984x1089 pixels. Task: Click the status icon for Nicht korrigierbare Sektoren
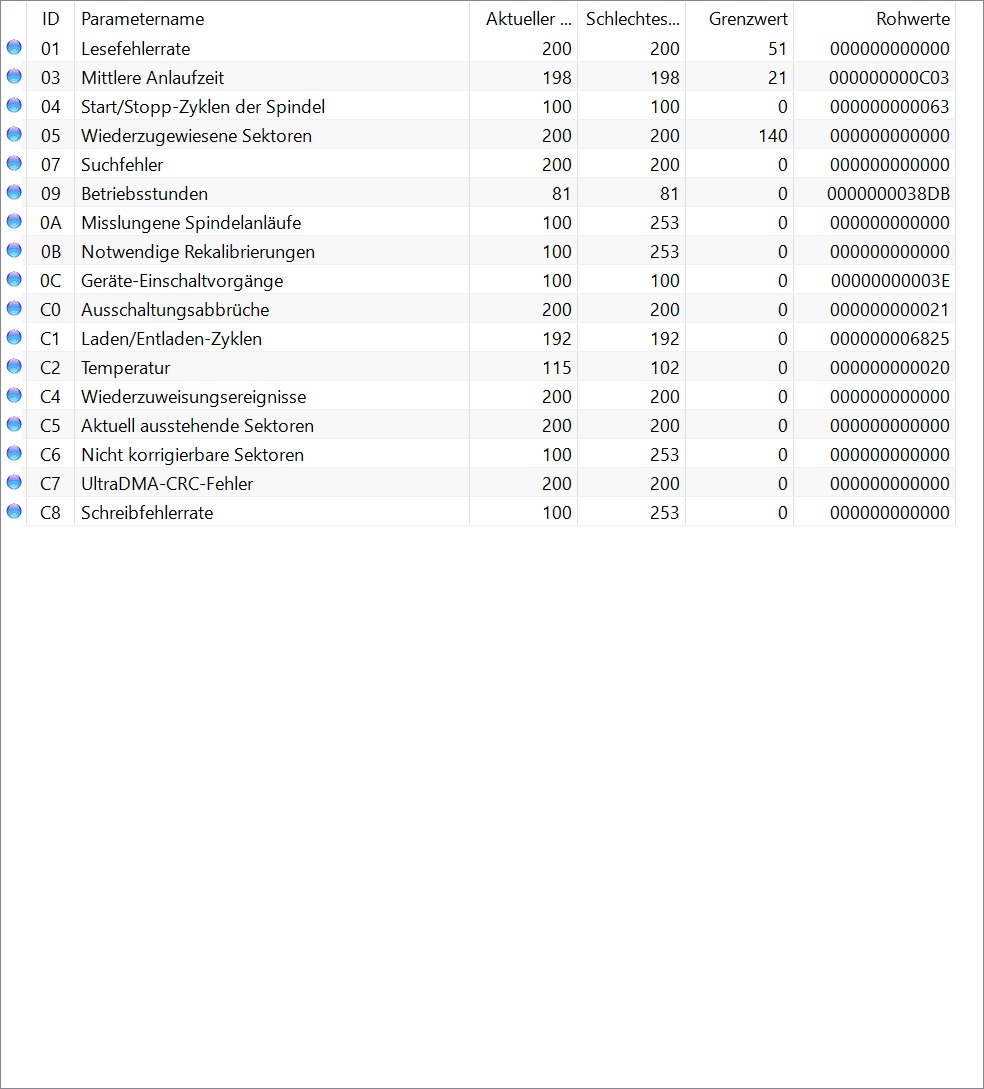click(x=14, y=454)
